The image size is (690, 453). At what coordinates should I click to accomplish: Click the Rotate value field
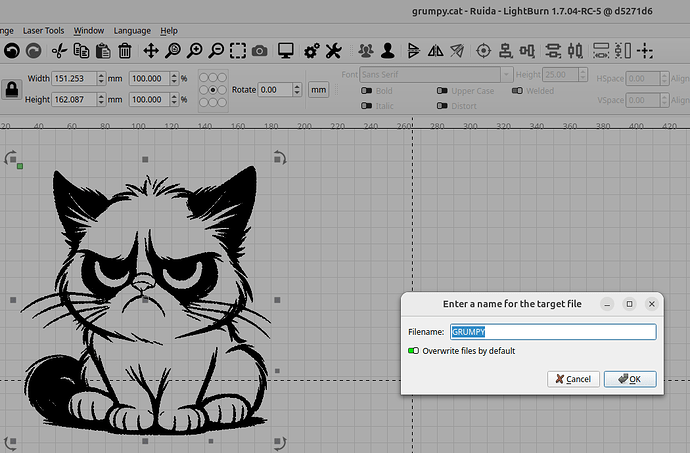(275, 90)
